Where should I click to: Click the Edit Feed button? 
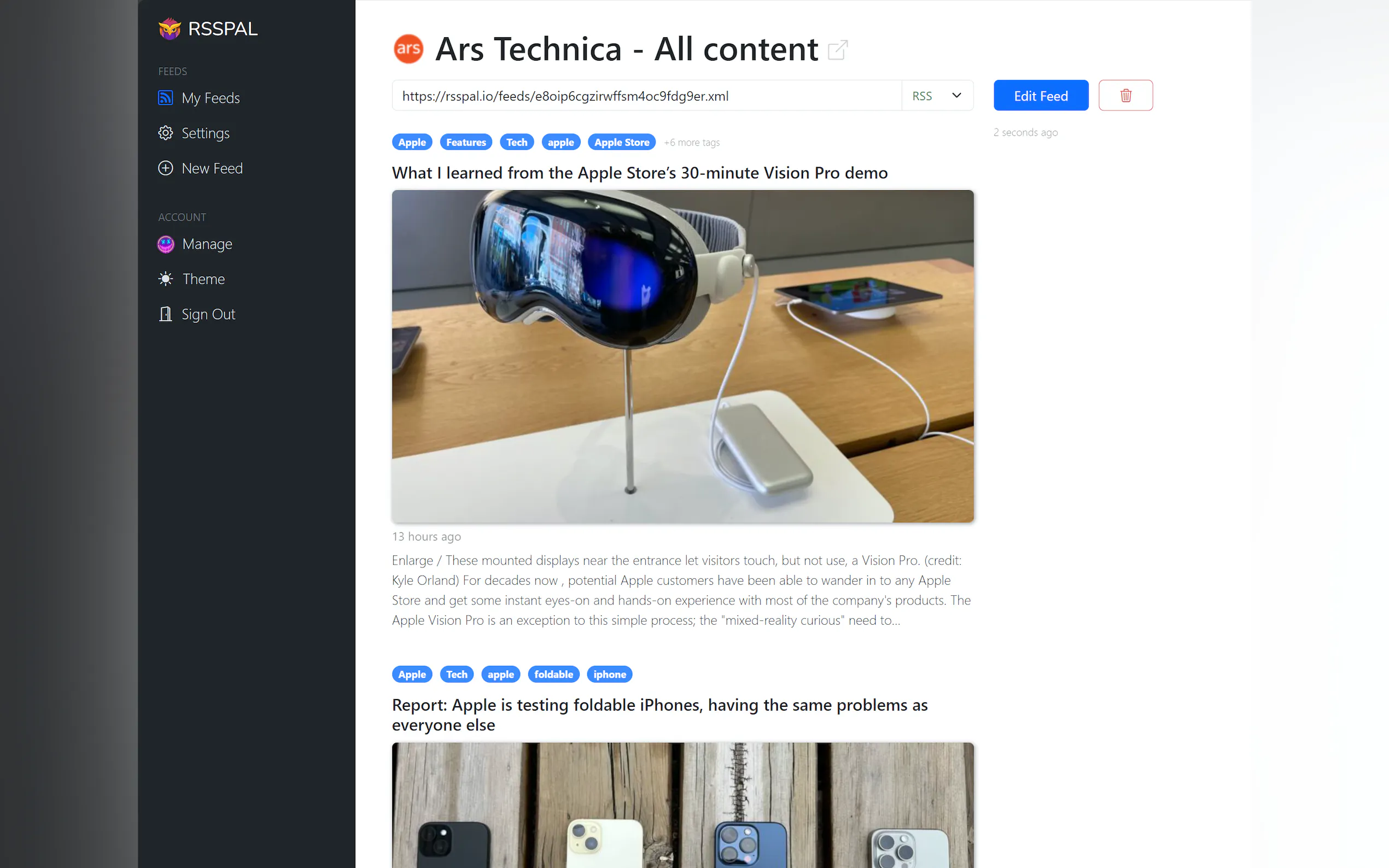(1041, 95)
